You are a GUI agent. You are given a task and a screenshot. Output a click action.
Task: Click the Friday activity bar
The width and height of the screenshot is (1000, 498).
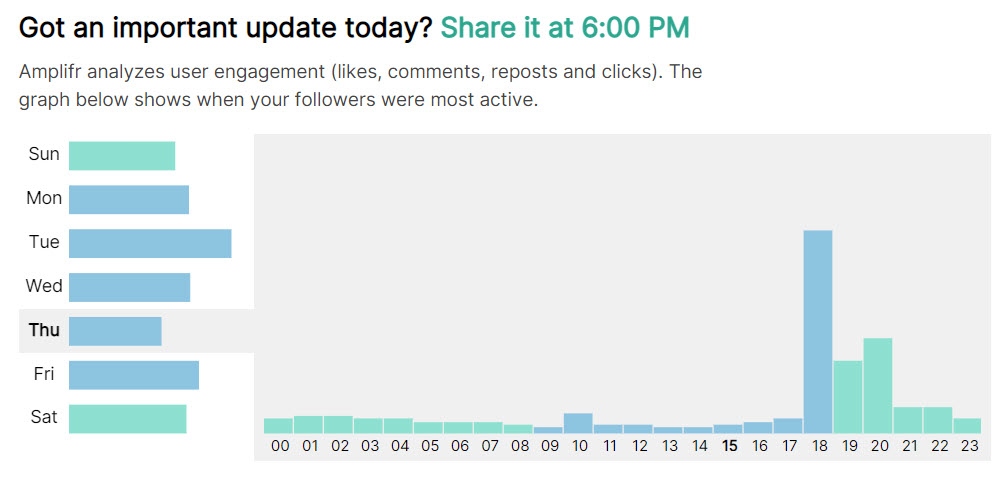[x=134, y=375]
